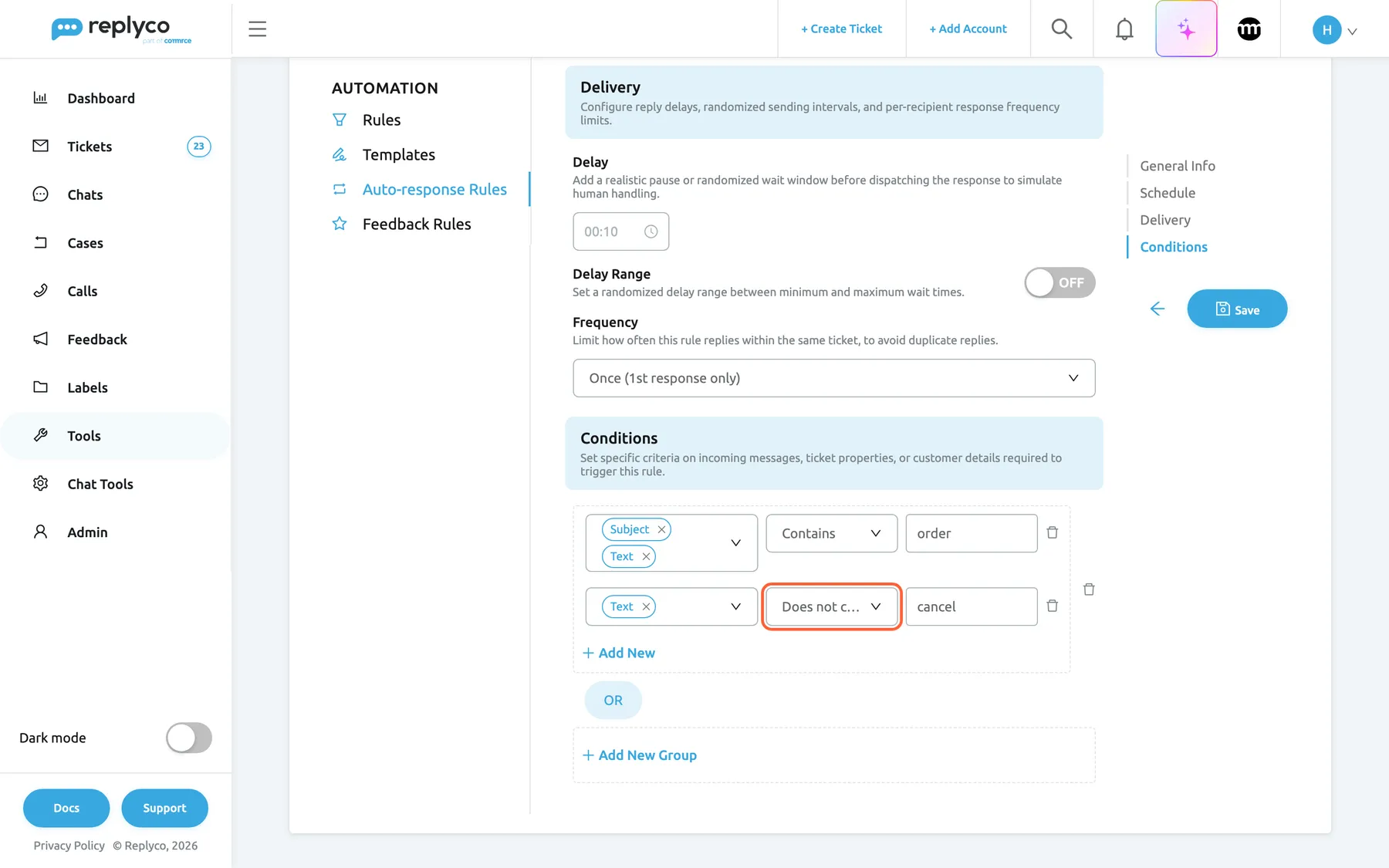Click the clock icon in Delay field
This screenshot has height=868, width=1389.
[651, 231]
